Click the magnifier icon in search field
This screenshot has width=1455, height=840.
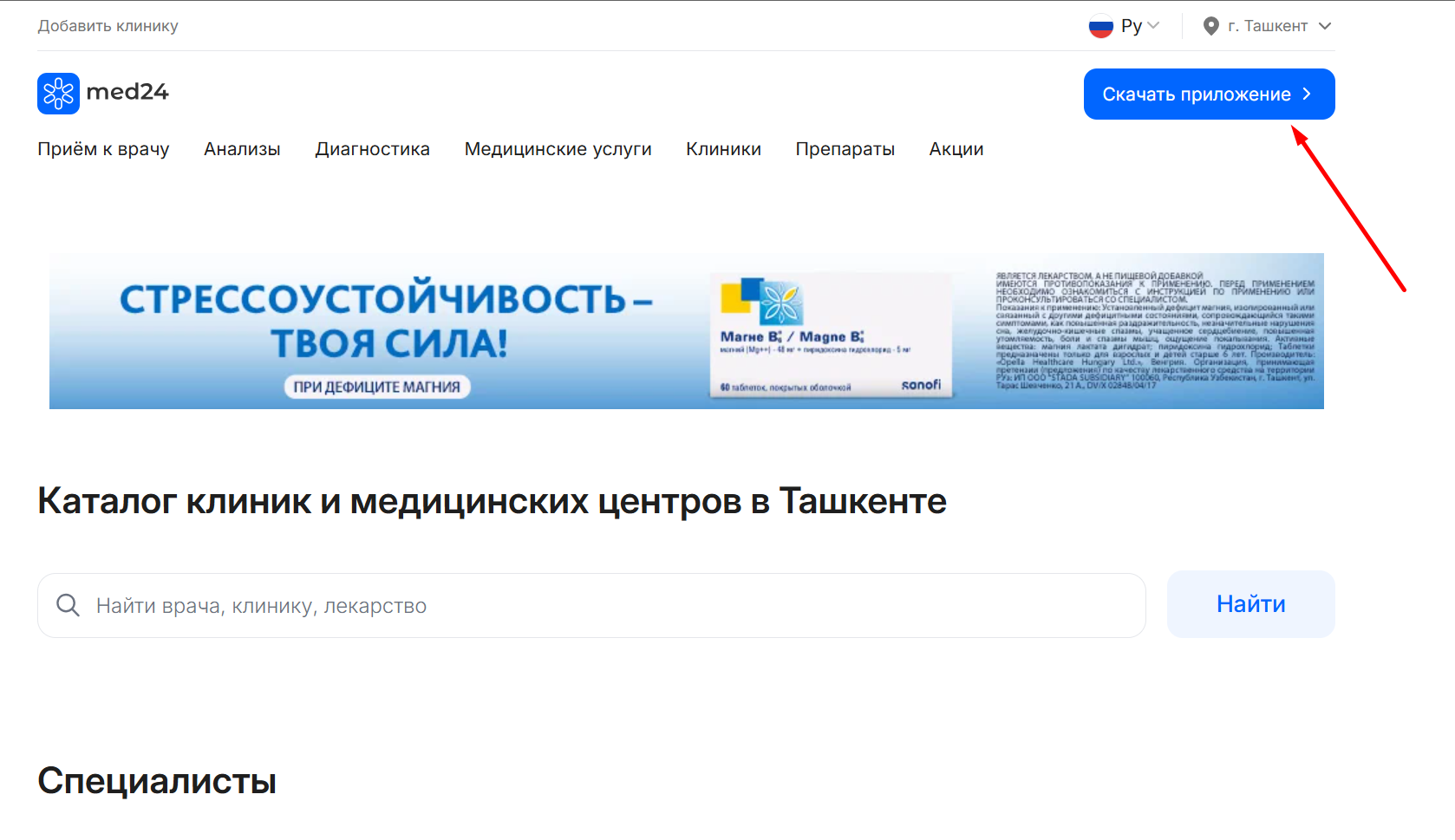pos(68,605)
